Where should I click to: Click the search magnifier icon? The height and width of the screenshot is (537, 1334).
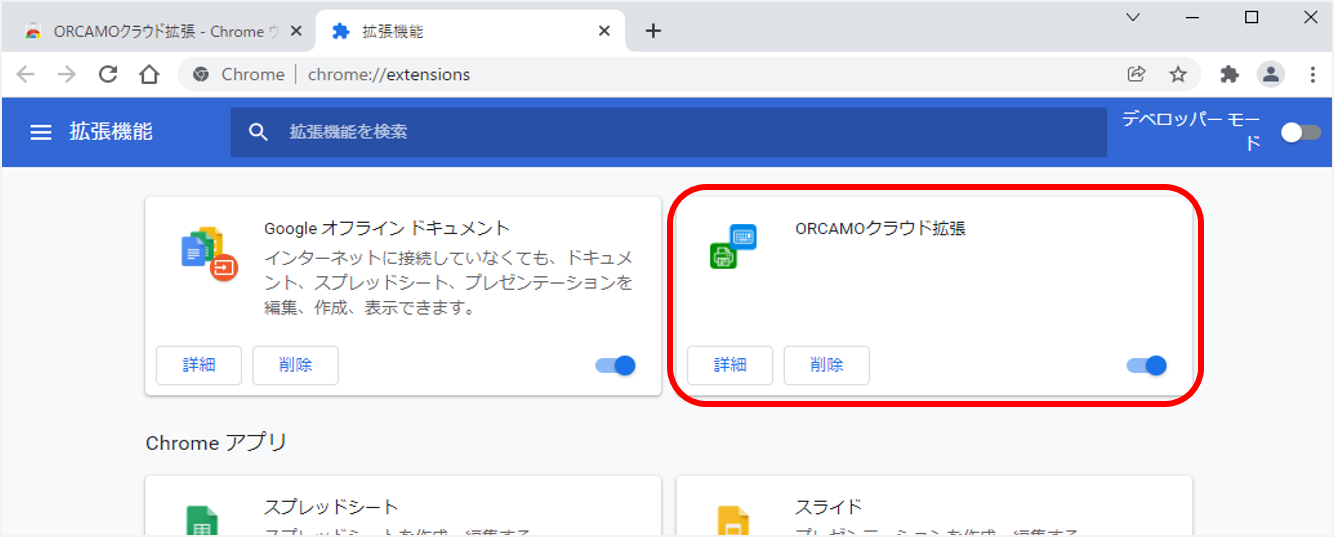[259, 132]
